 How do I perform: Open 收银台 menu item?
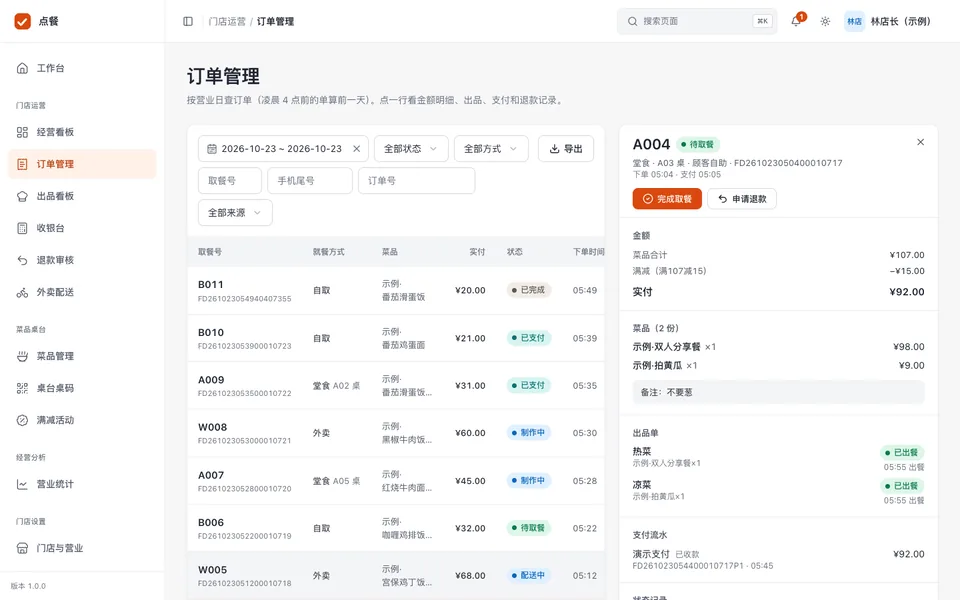coord(82,228)
